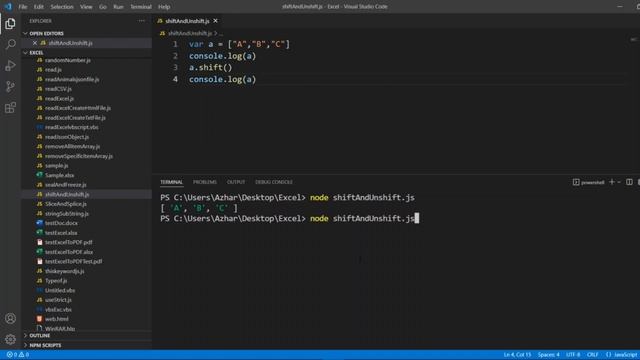Click the line and column status entry
This screenshot has width=640, height=360.
coord(517,355)
